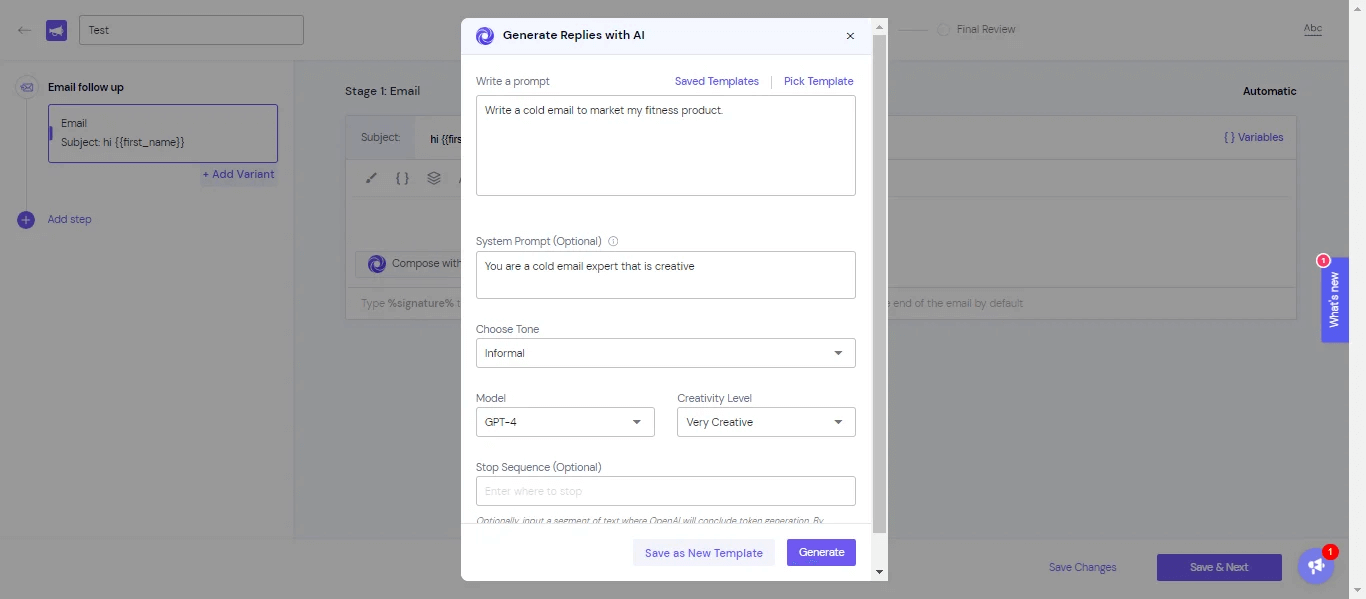This screenshot has height=599, width=1366.
Task: Click the layers template icon in editor
Action: click(433, 178)
